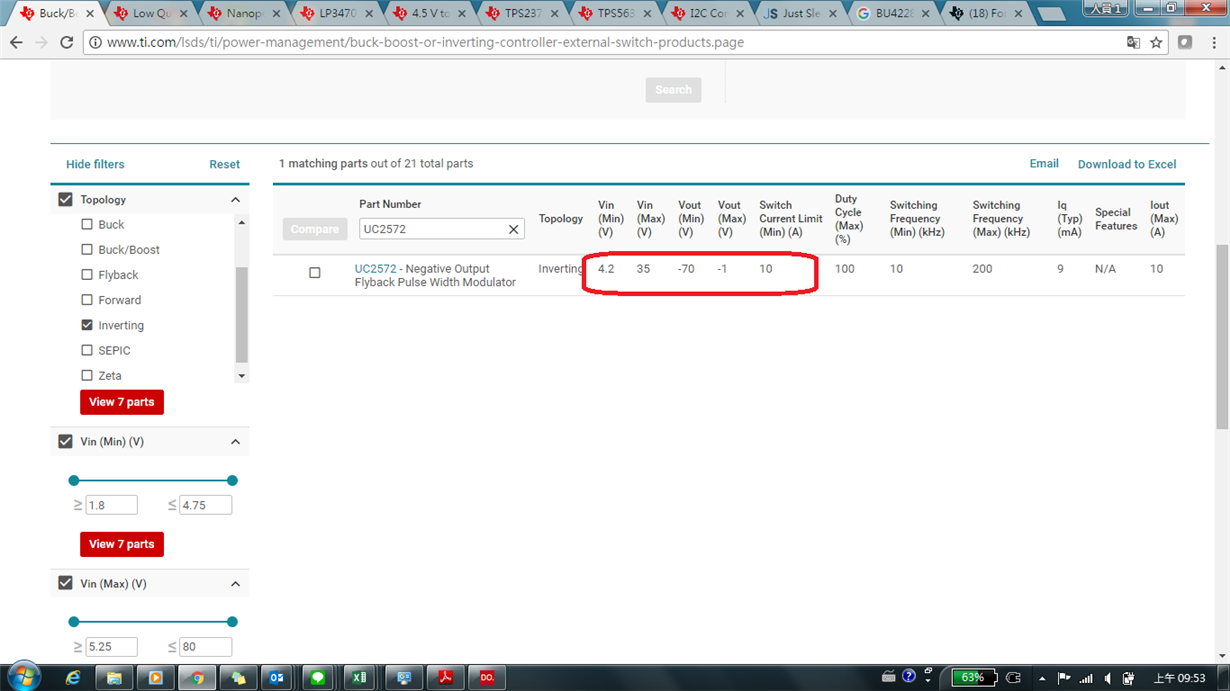Click the battery 63% indicator
1230x691 pixels.
[972, 677]
